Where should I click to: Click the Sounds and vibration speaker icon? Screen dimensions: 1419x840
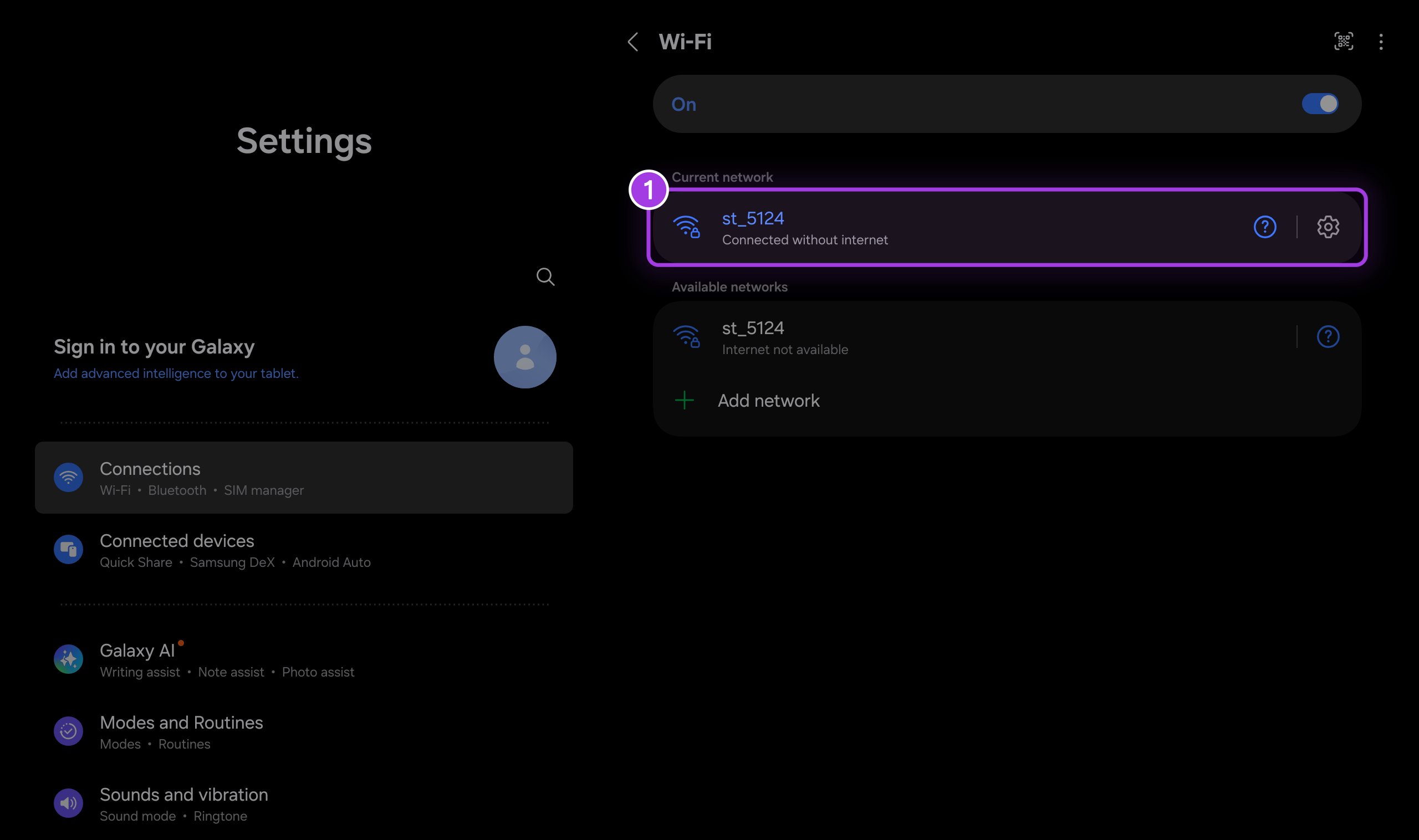(x=68, y=803)
